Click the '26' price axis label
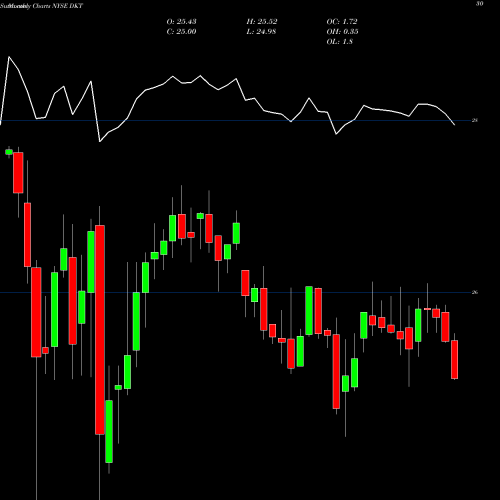500x500 pixels. click(x=475, y=292)
